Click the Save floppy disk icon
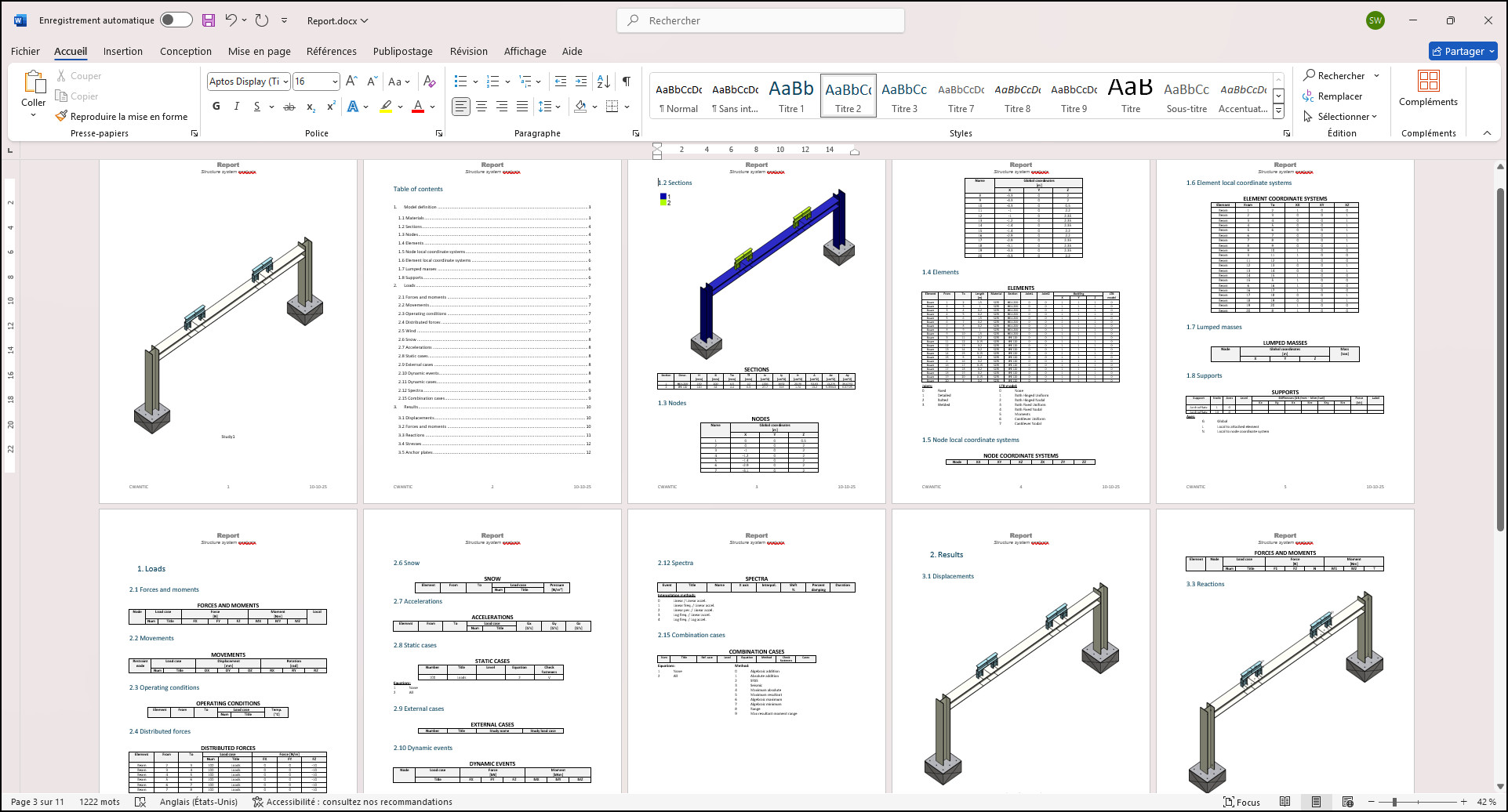The height and width of the screenshot is (812, 1508). pyautogui.click(x=208, y=20)
